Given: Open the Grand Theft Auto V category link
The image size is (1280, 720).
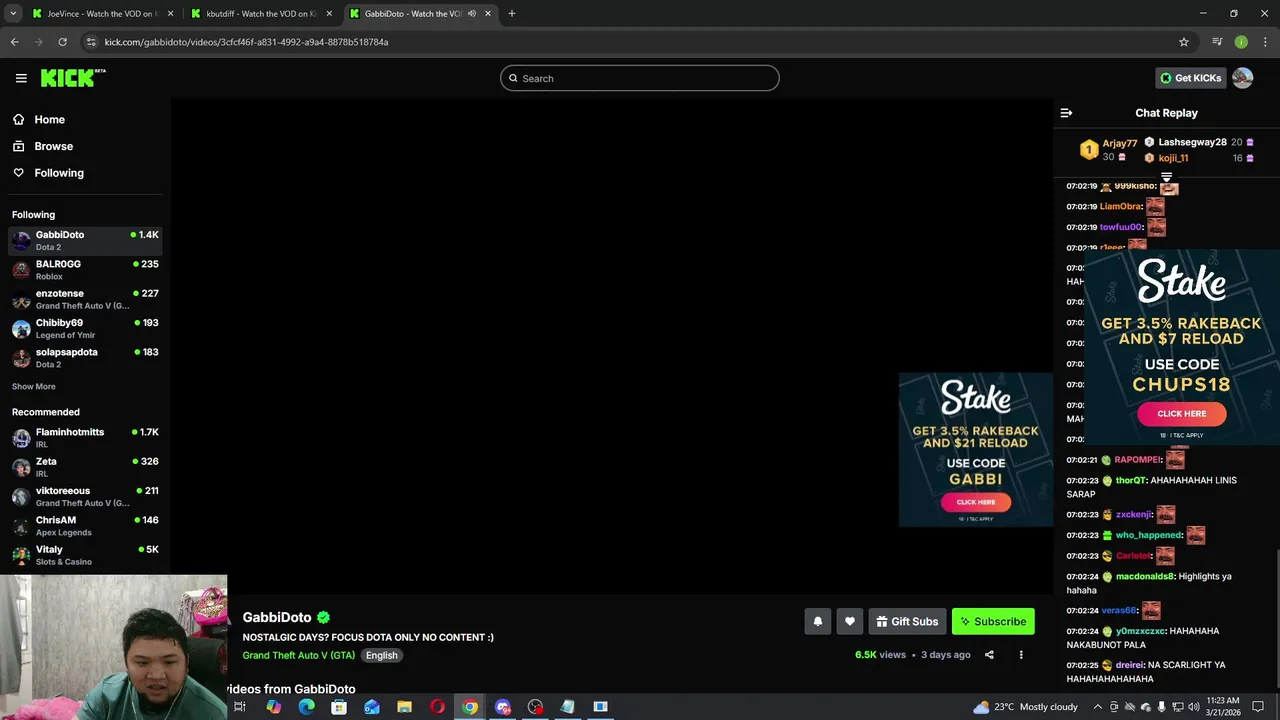Looking at the screenshot, I should pos(298,655).
